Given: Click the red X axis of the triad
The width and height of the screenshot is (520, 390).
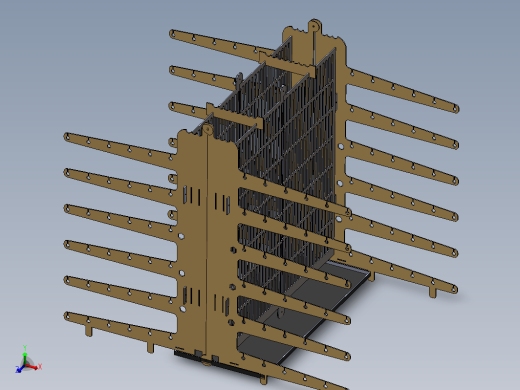Looking at the screenshot, I should pyautogui.click(x=33, y=367).
